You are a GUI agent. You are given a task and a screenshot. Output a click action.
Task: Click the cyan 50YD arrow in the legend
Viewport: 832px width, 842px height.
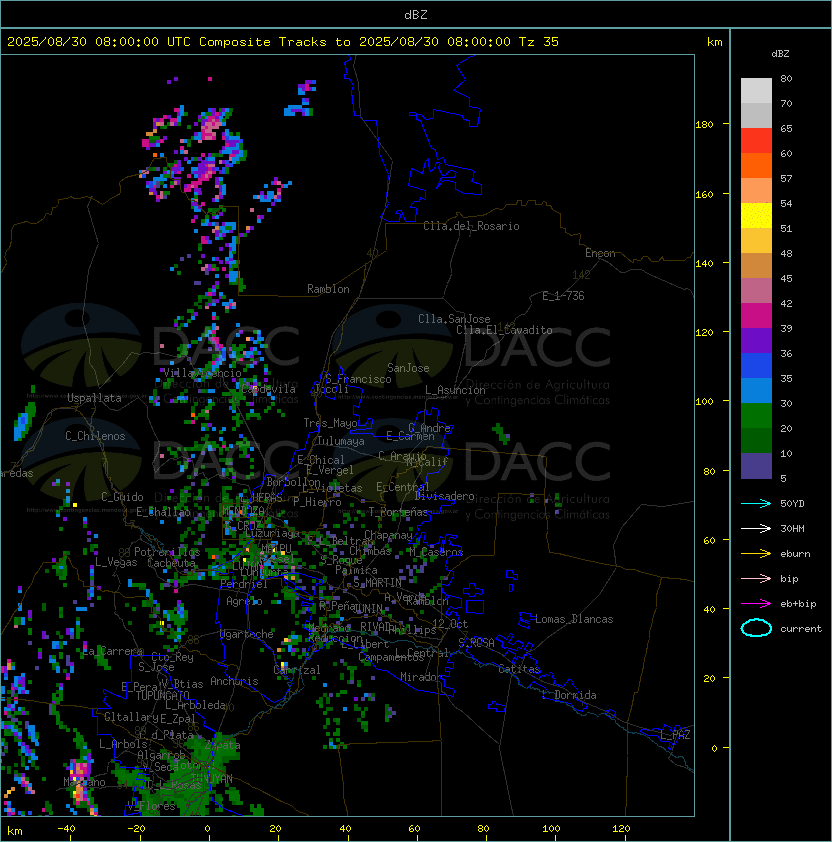[756, 504]
